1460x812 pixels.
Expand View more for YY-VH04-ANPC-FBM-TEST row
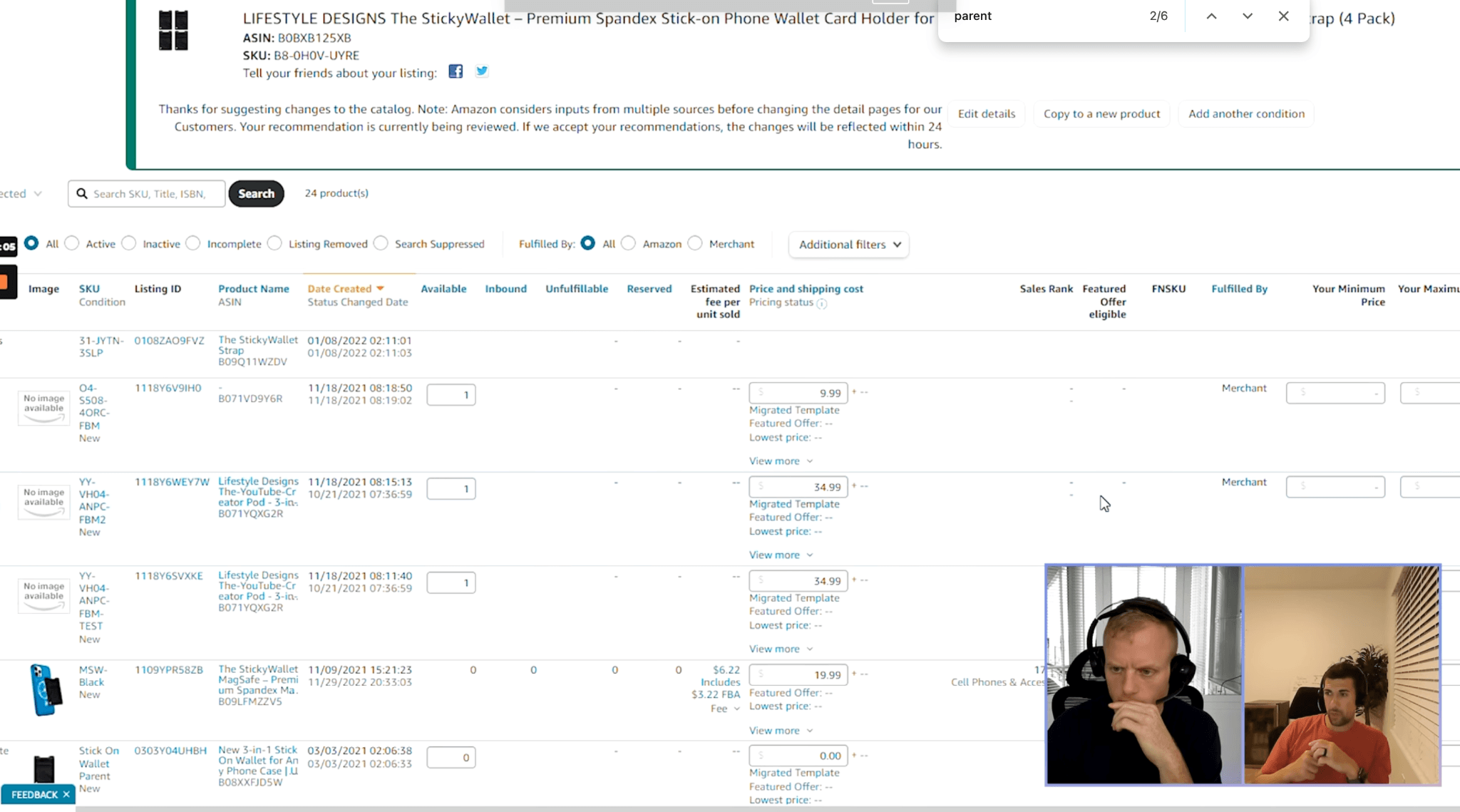781,649
